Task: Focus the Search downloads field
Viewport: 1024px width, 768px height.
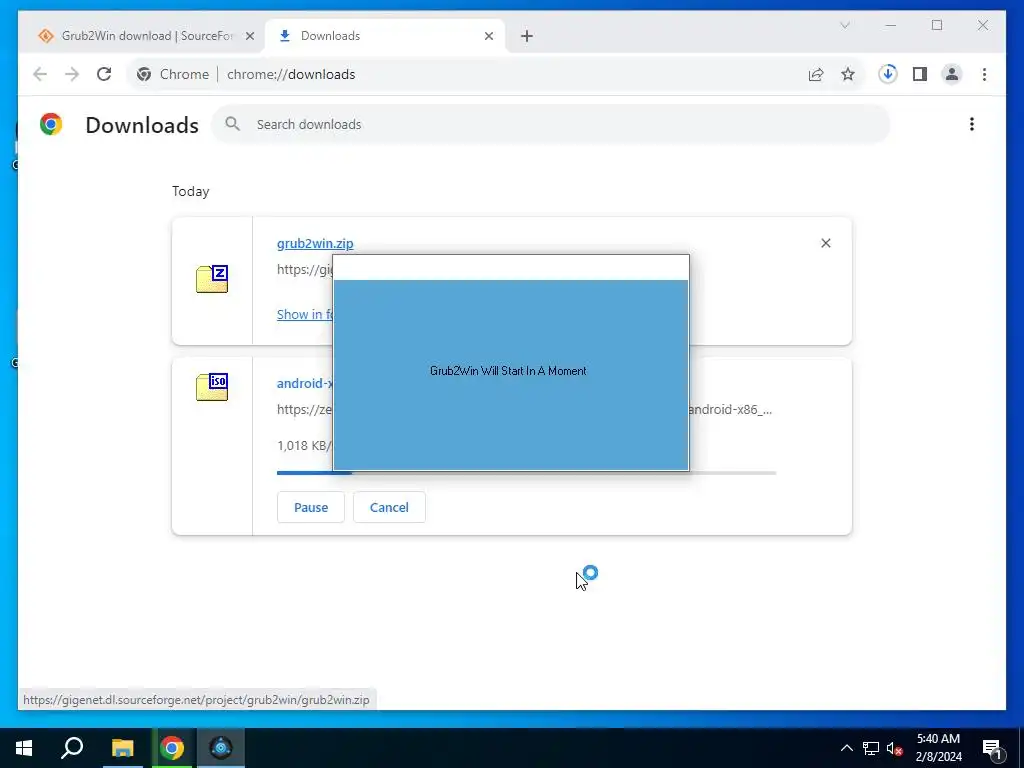Action: (x=551, y=124)
